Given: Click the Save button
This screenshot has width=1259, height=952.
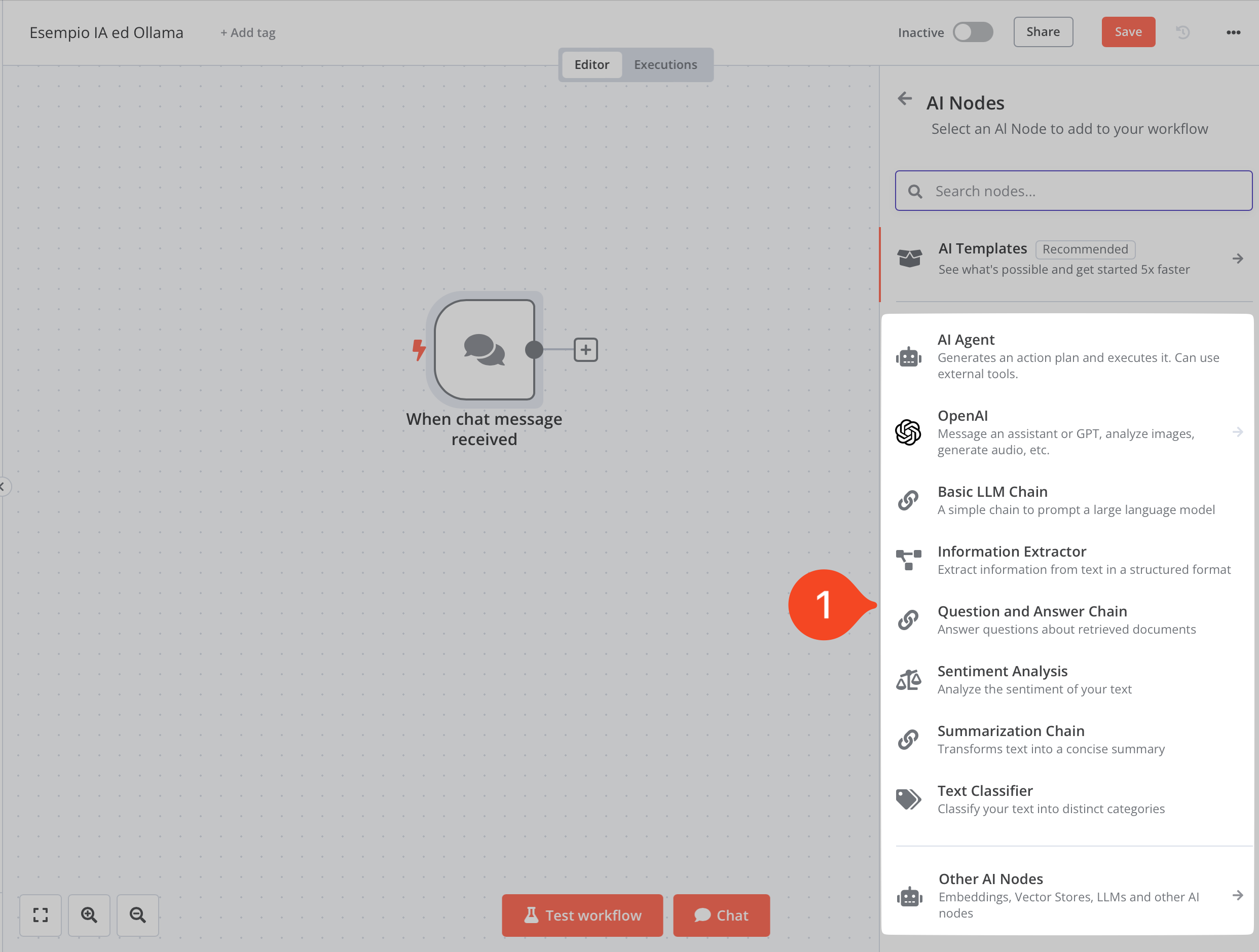Looking at the screenshot, I should [x=1128, y=32].
